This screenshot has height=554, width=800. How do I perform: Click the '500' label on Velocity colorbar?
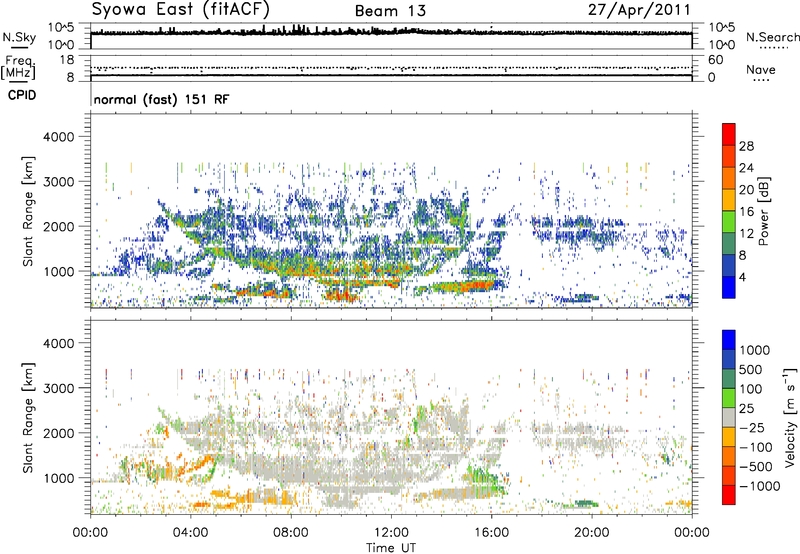point(751,370)
